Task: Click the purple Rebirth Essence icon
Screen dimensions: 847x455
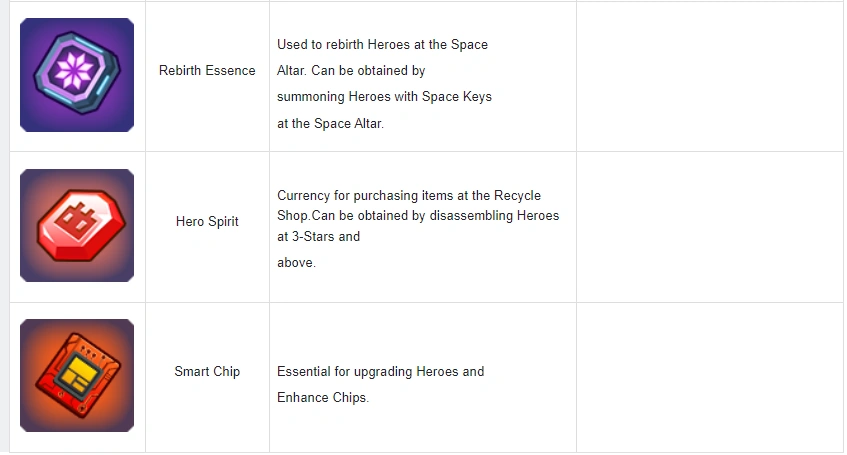Action: (x=77, y=75)
